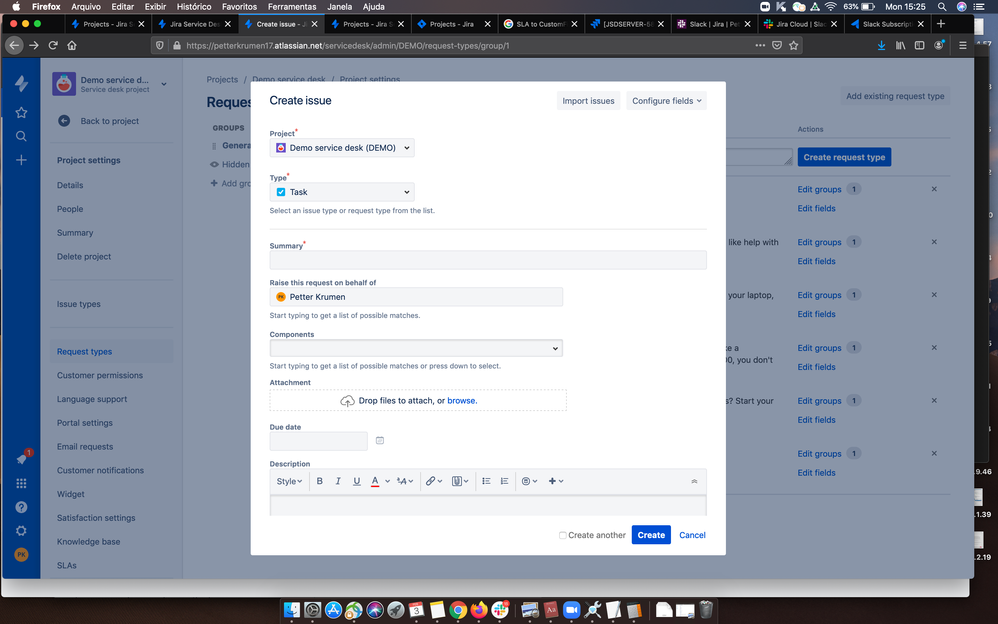Viewport: 998px width, 624px height.
Task: Open the Style dropdown in Description editor
Action: tap(289, 481)
